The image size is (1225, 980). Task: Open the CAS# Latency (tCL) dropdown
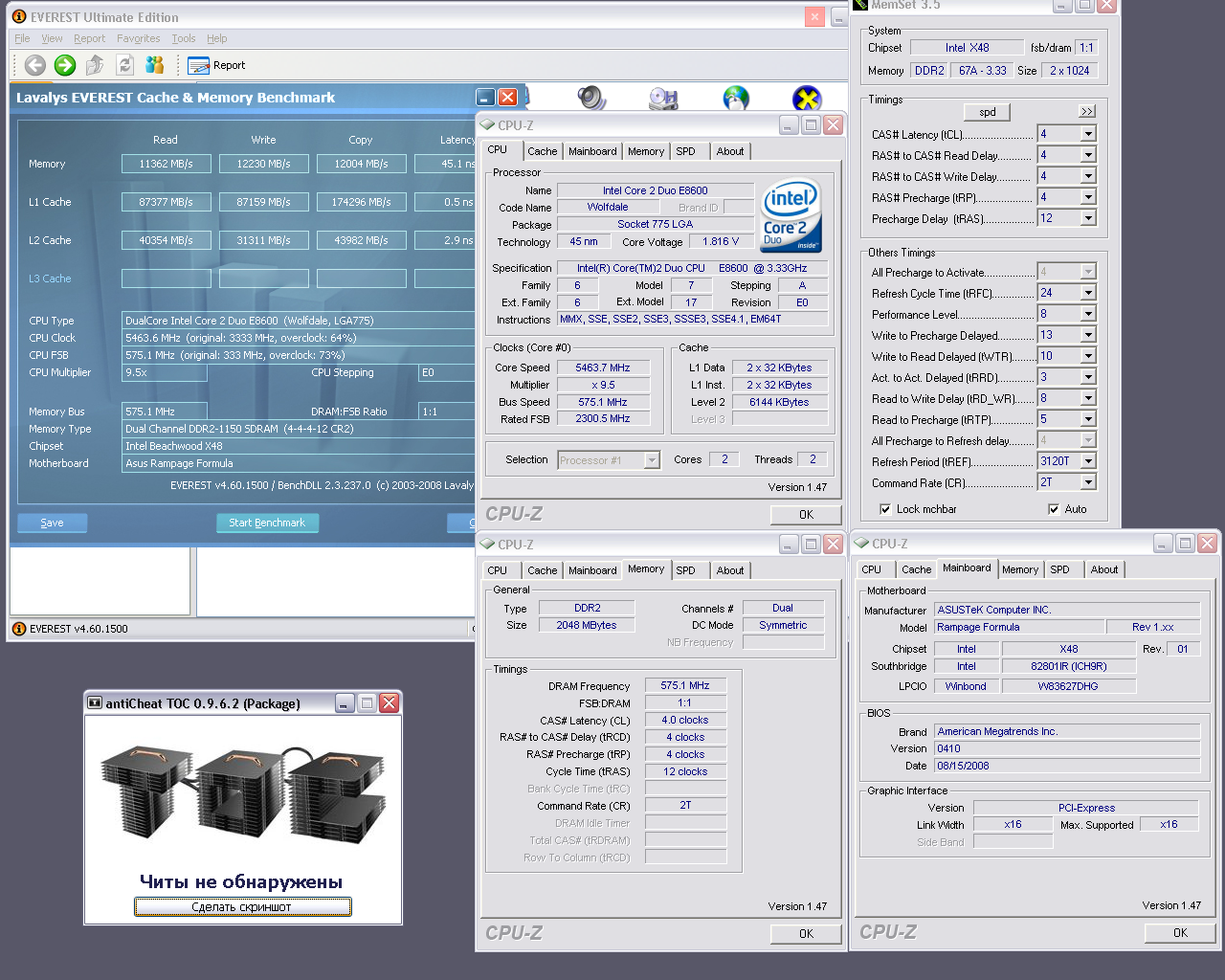(1088, 134)
